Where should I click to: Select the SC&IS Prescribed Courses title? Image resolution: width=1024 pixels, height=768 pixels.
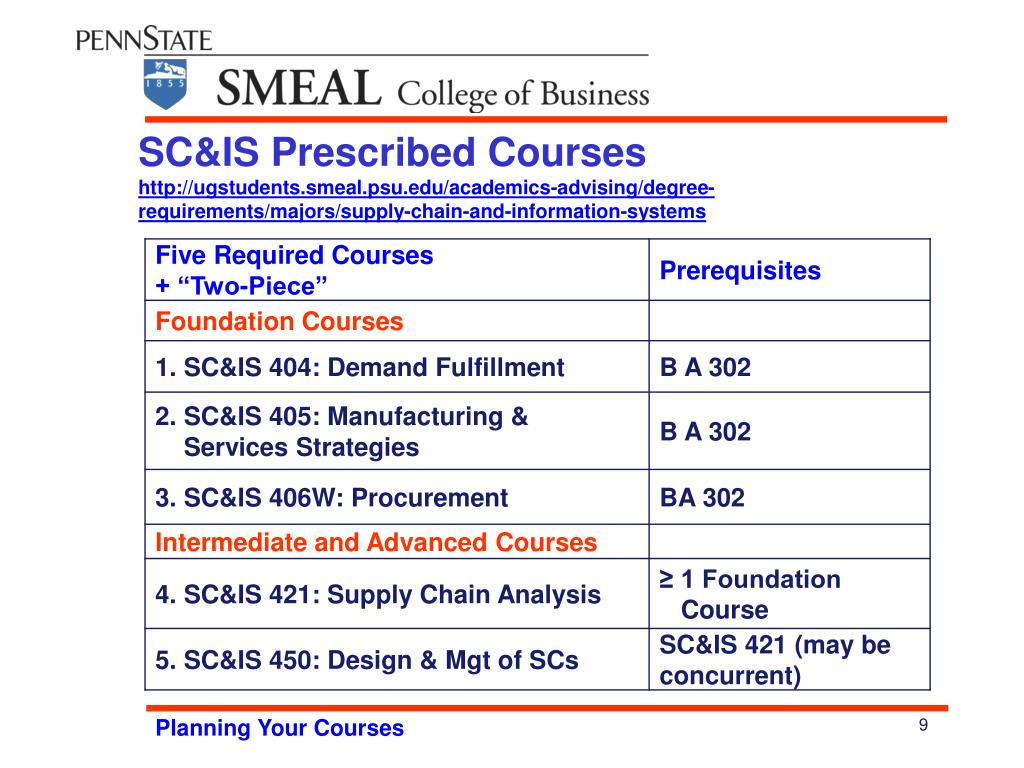click(392, 153)
